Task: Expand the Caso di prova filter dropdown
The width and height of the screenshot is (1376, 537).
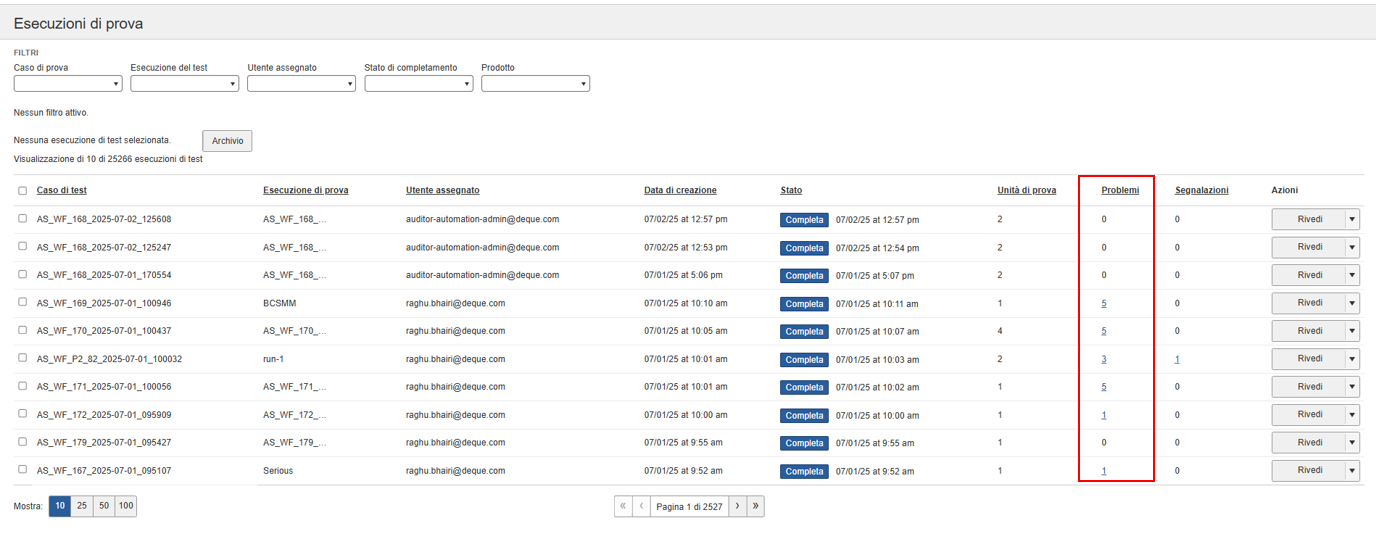Action: pos(68,84)
